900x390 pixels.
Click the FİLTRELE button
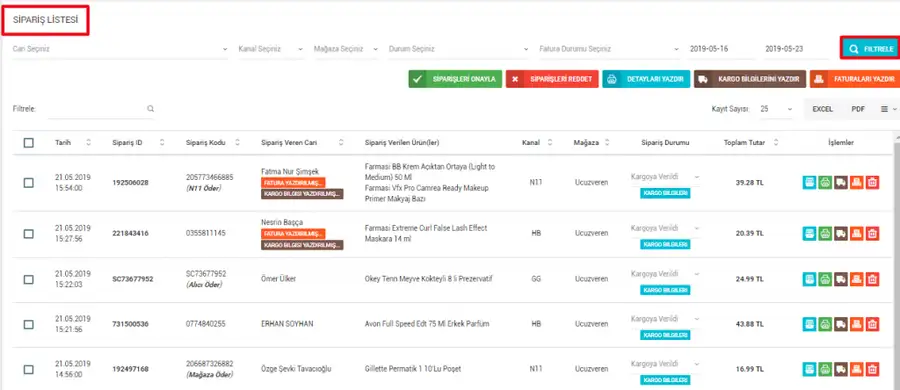pos(870,49)
